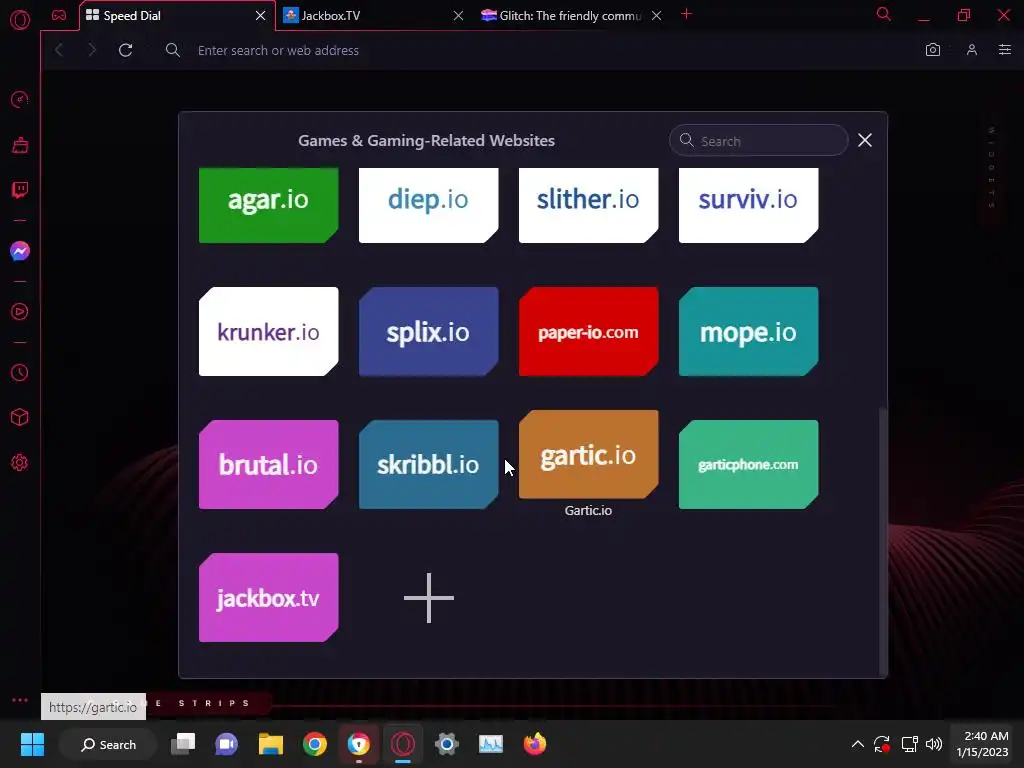Open jackbox.tv speed dial tile
1024x768 pixels.
tap(268, 598)
